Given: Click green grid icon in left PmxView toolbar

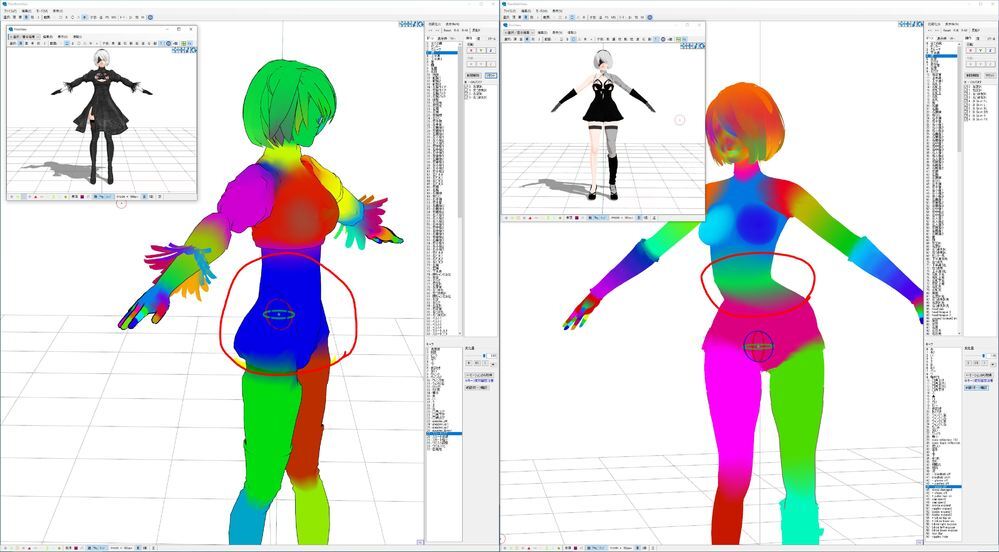Looking at the screenshot, I should pos(183,43).
